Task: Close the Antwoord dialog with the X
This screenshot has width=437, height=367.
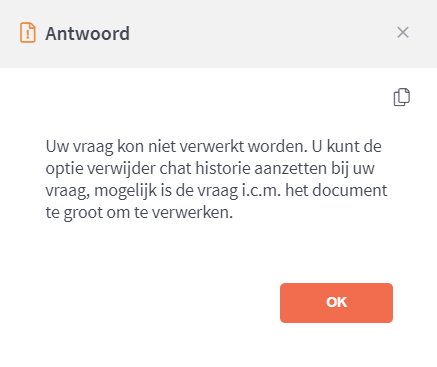Action: point(403,32)
